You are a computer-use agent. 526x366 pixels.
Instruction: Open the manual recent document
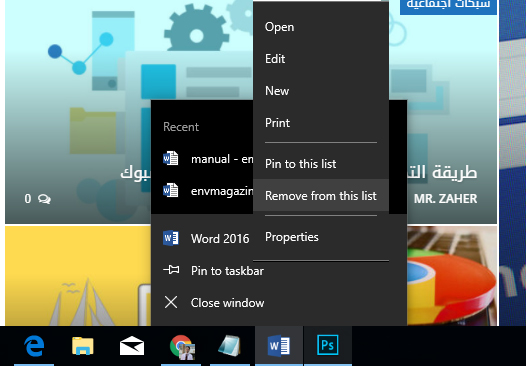(x=202, y=159)
